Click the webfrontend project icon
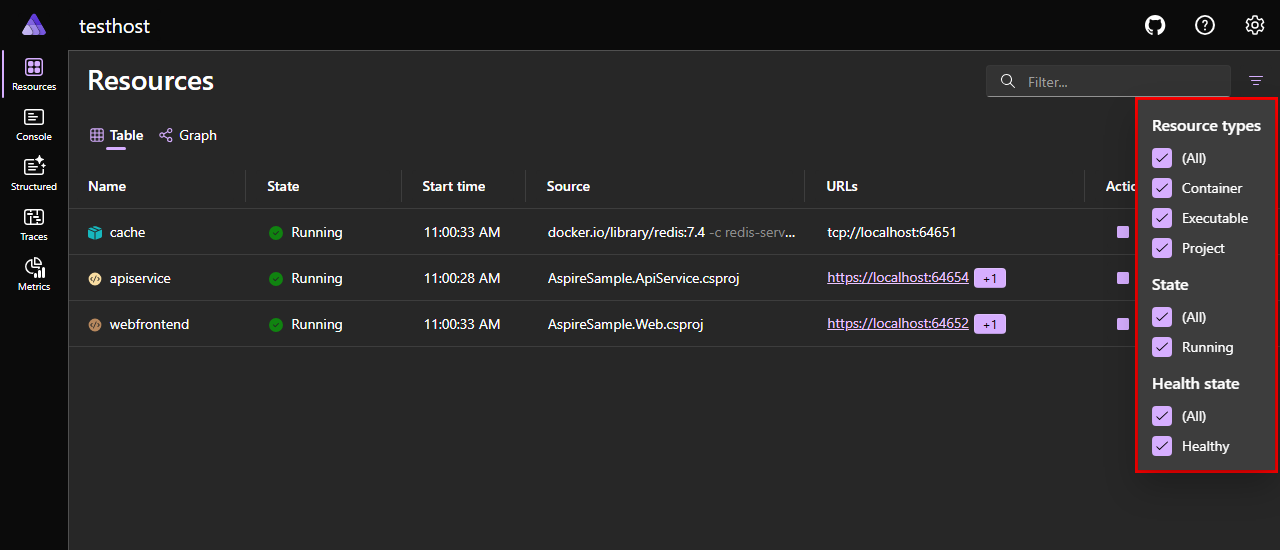The height and width of the screenshot is (550, 1280). pos(95,324)
